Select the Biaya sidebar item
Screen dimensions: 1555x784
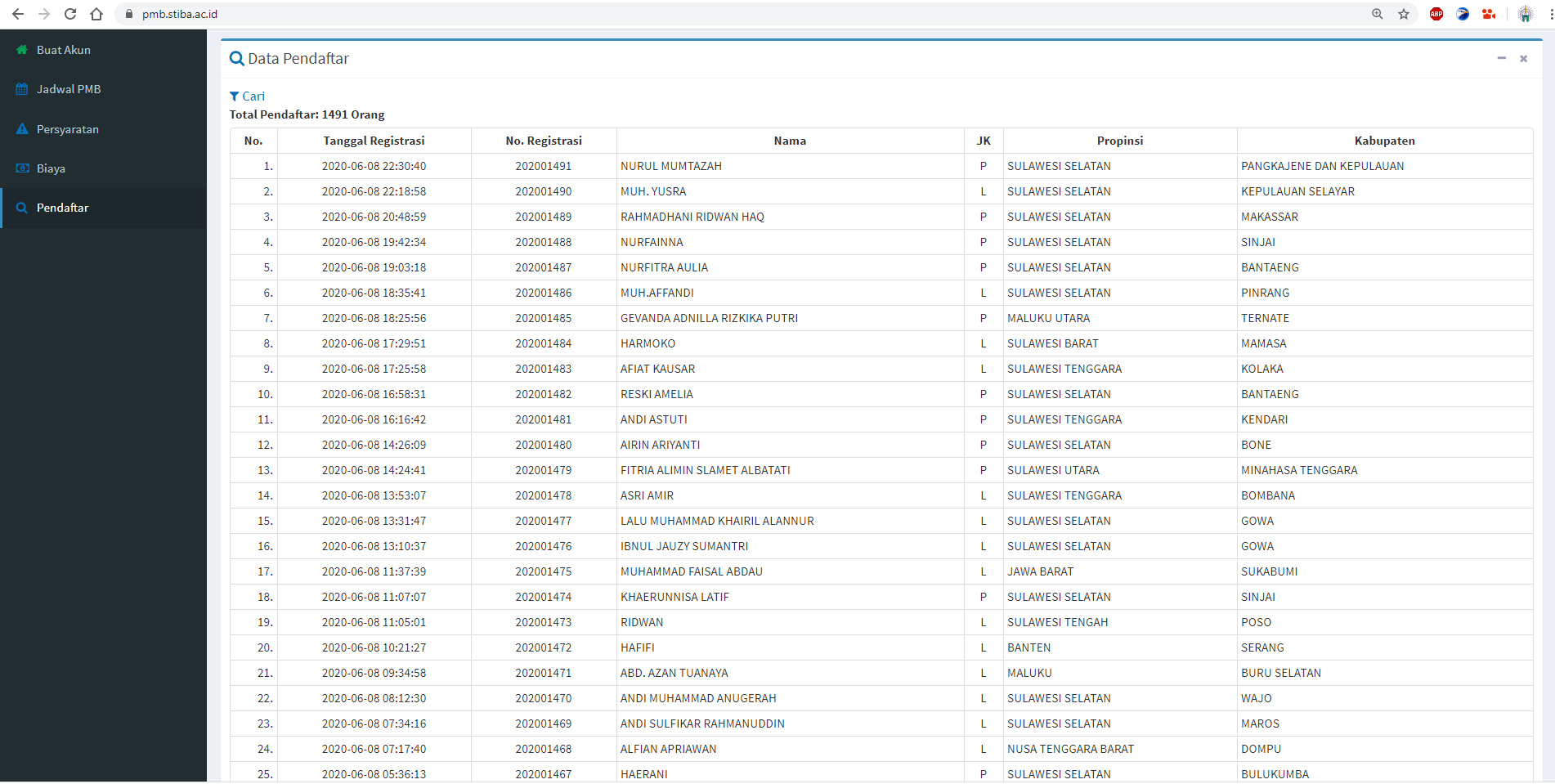[51, 168]
